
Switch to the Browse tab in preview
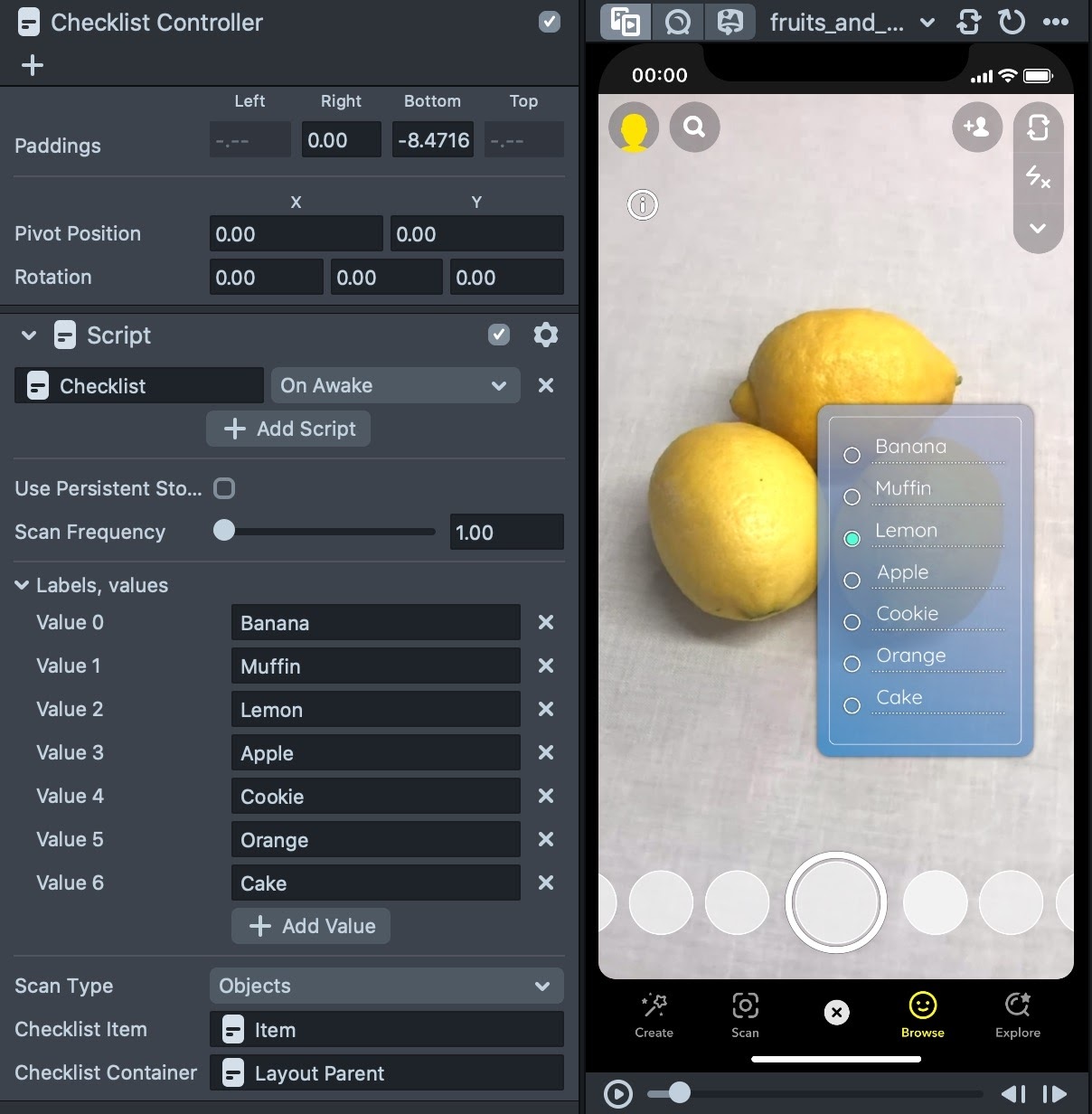click(922, 1015)
